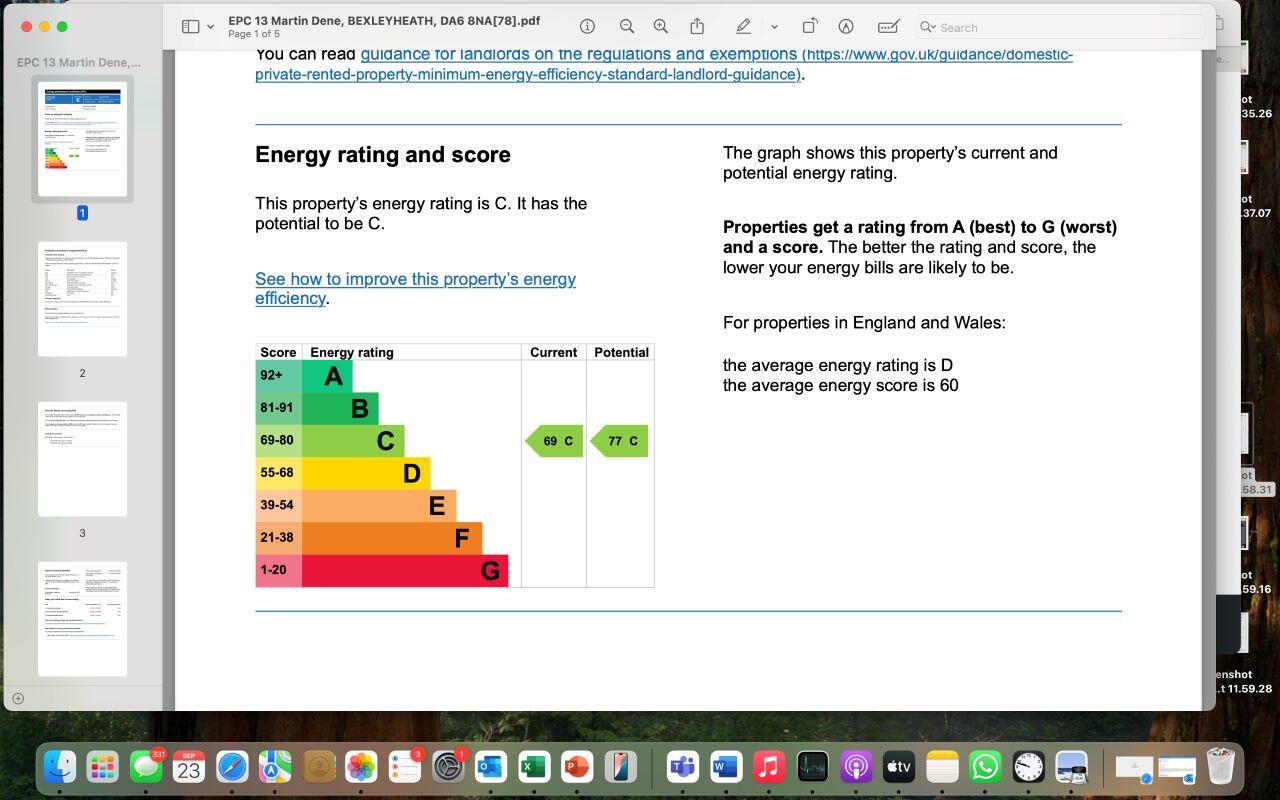
Task: Share the PDF via Share icon
Action: coord(698,27)
